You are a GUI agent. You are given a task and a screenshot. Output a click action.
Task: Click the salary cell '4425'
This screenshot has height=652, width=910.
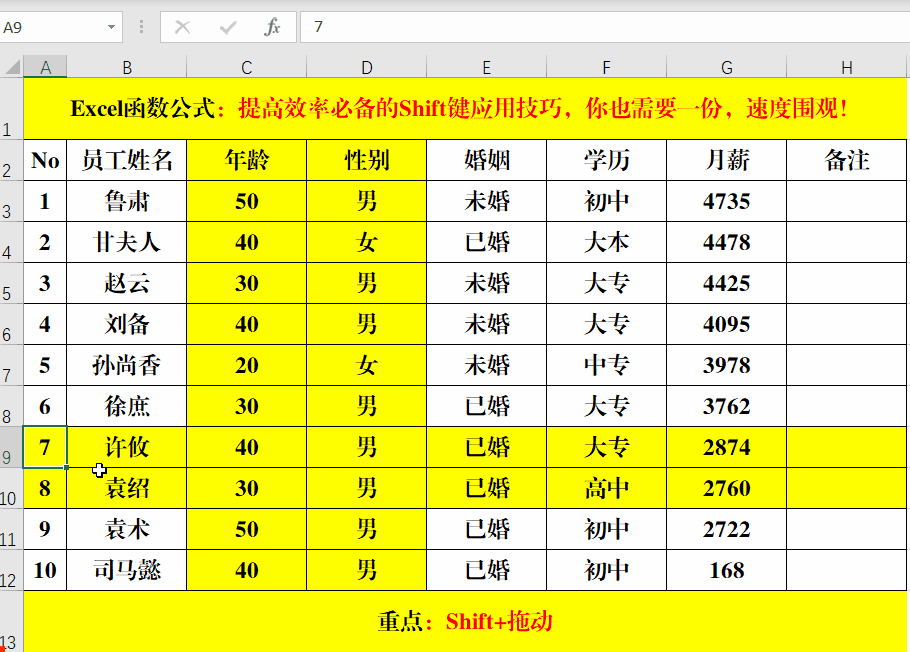pos(727,283)
